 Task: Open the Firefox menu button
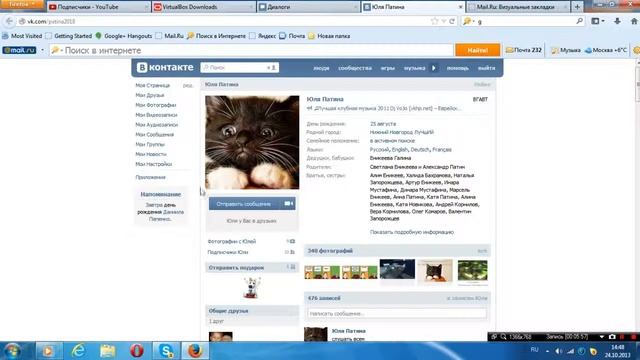(22, 4)
